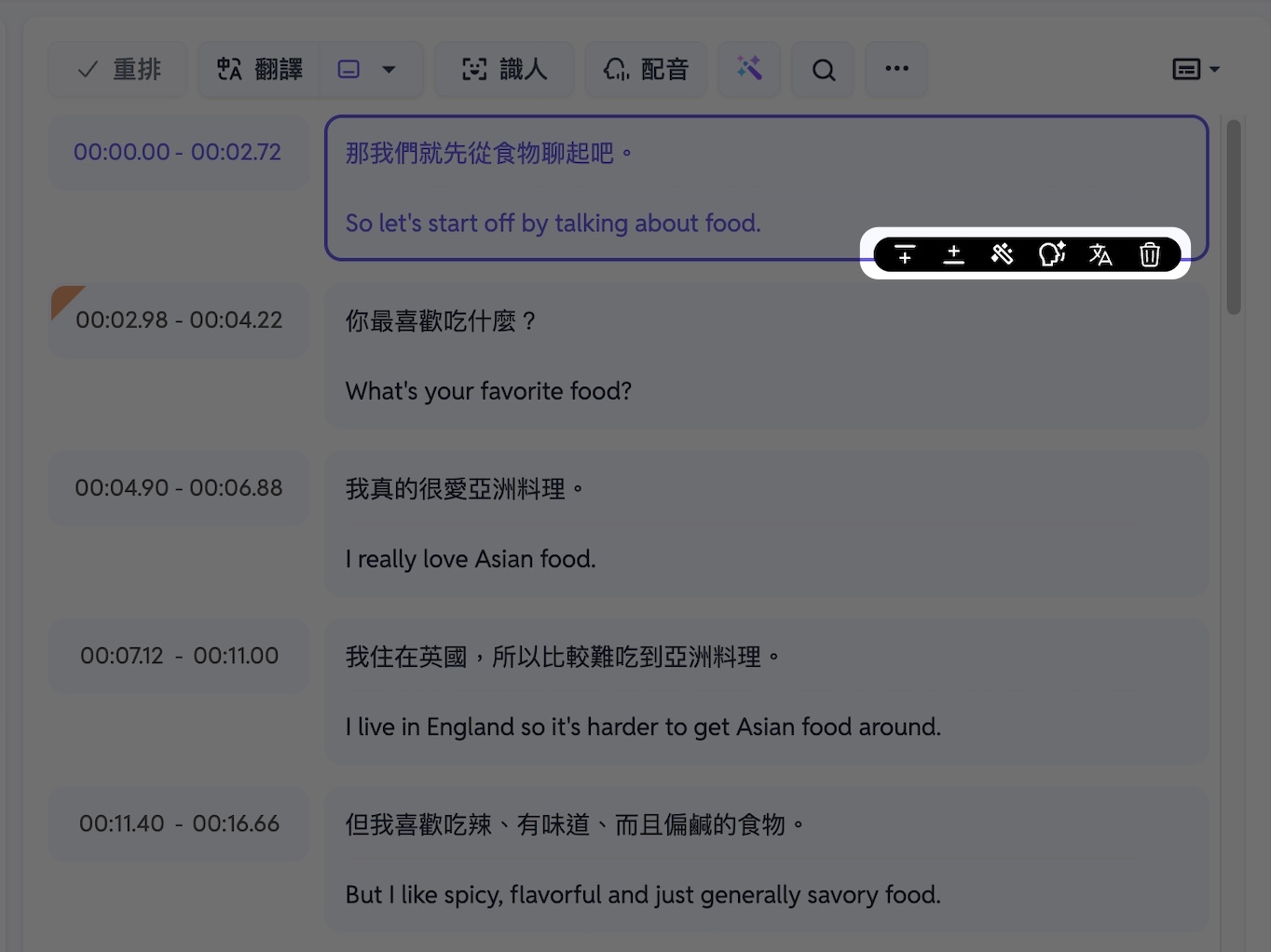This screenshot has width=1271, height=952.
Task: Click the text 那我們就先從食物聊起吧
Action: (x=489, y=153)
